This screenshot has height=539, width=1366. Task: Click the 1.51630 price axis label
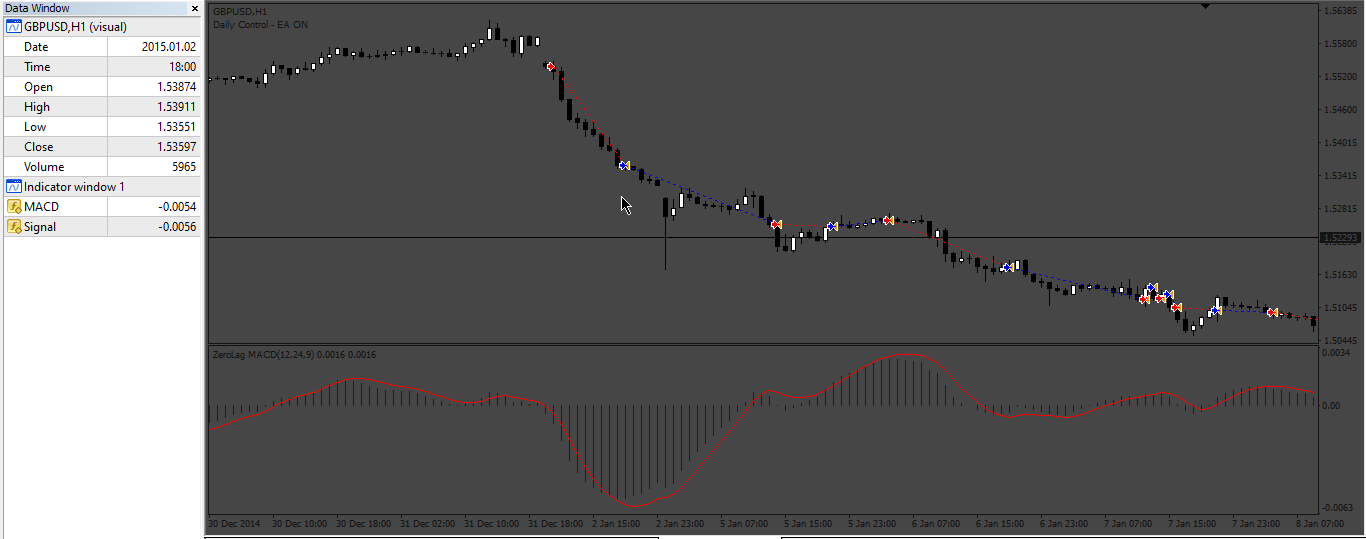click(x=1339, y=275)
